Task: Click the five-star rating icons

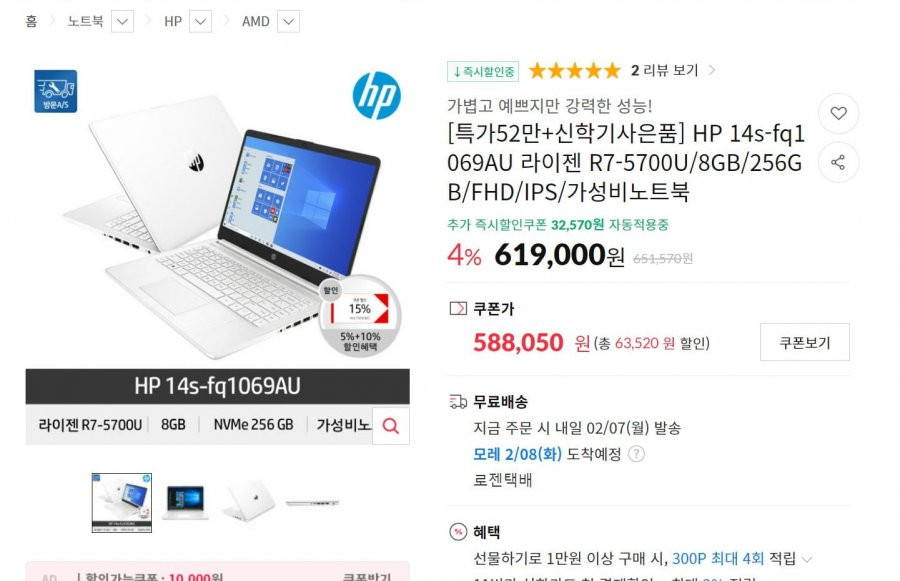Action: (575, 71)
